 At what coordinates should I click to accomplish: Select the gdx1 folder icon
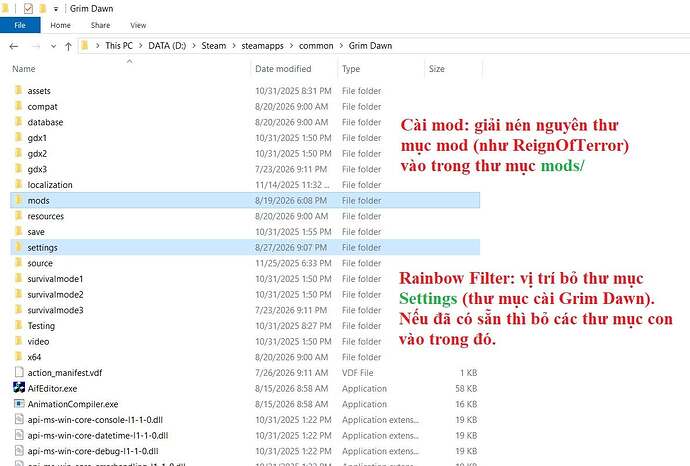coord(18,137)
